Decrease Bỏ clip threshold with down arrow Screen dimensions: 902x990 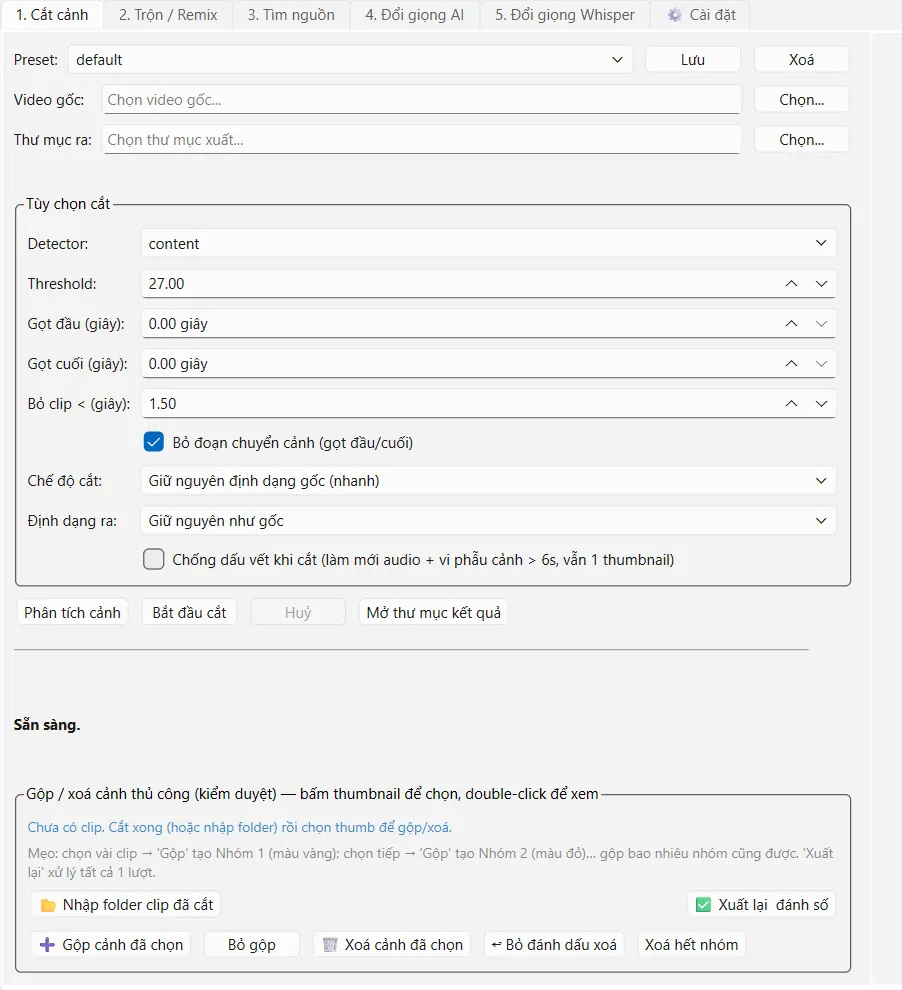pos(821,403)
